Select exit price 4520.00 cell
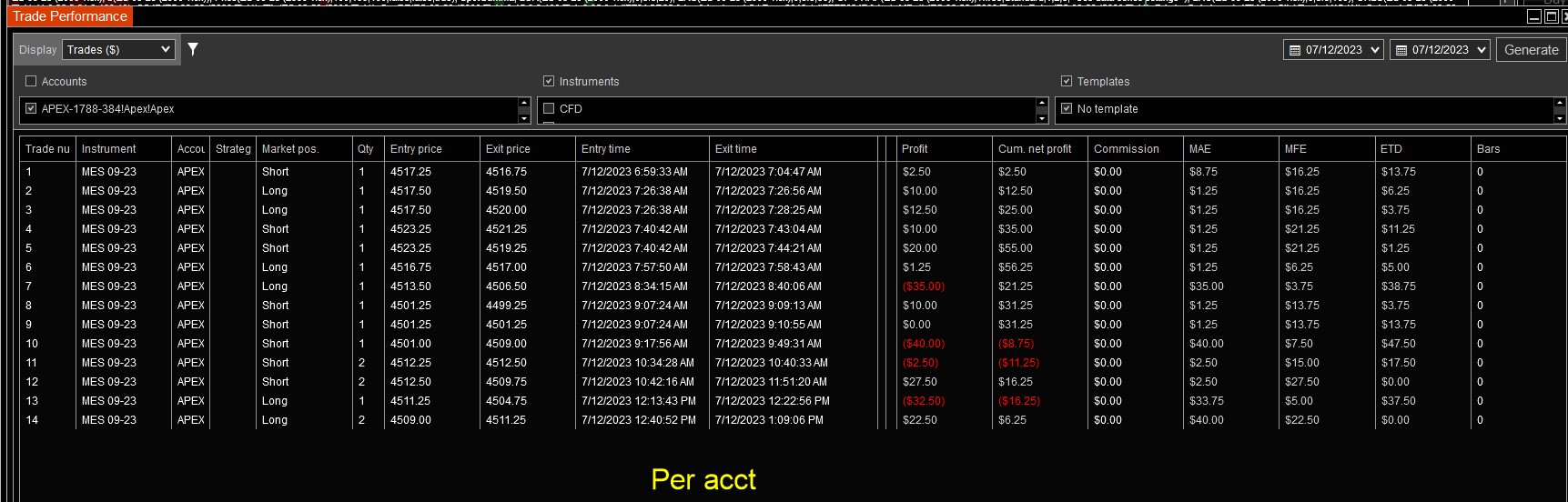 tap(528, 210)
